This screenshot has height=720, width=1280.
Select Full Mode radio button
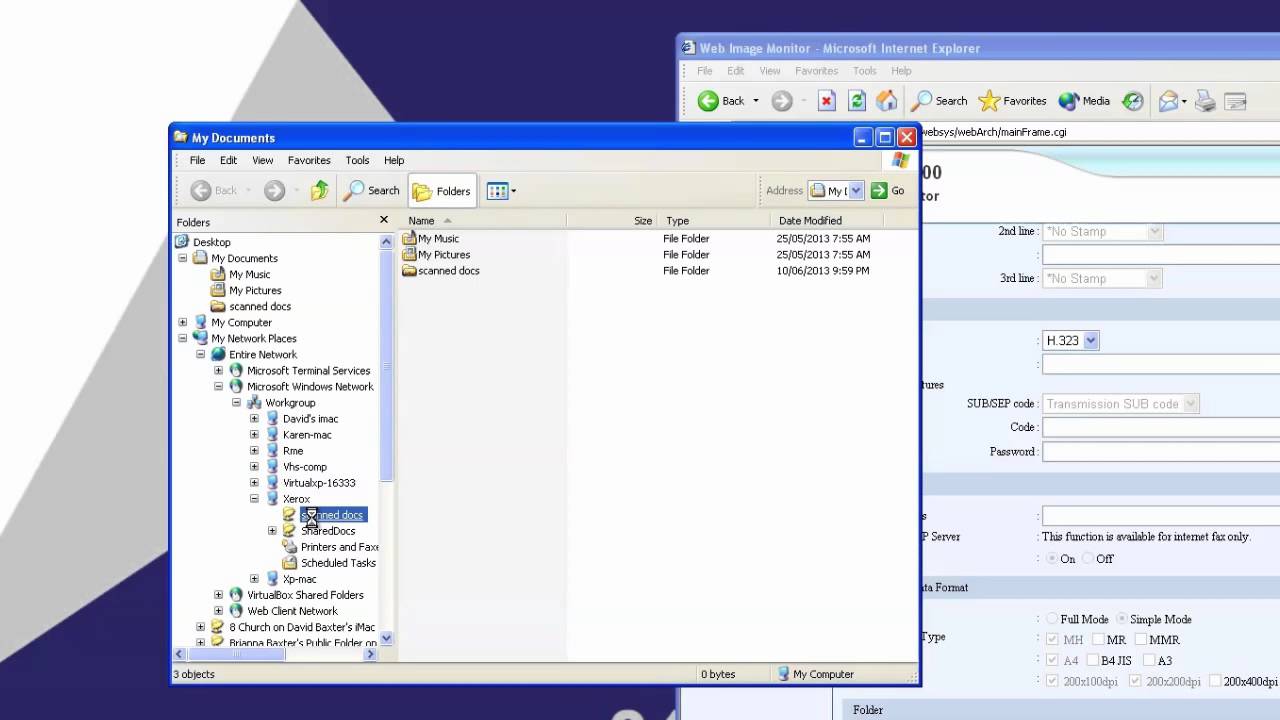[x=1052, y=619]
